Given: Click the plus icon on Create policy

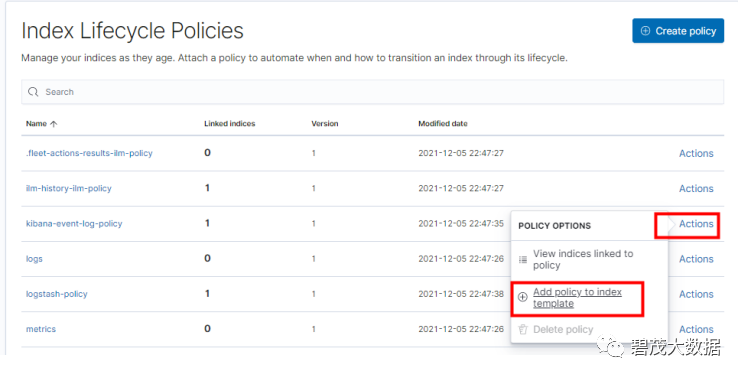Looking at the screenshot, I should click(645, 31).
